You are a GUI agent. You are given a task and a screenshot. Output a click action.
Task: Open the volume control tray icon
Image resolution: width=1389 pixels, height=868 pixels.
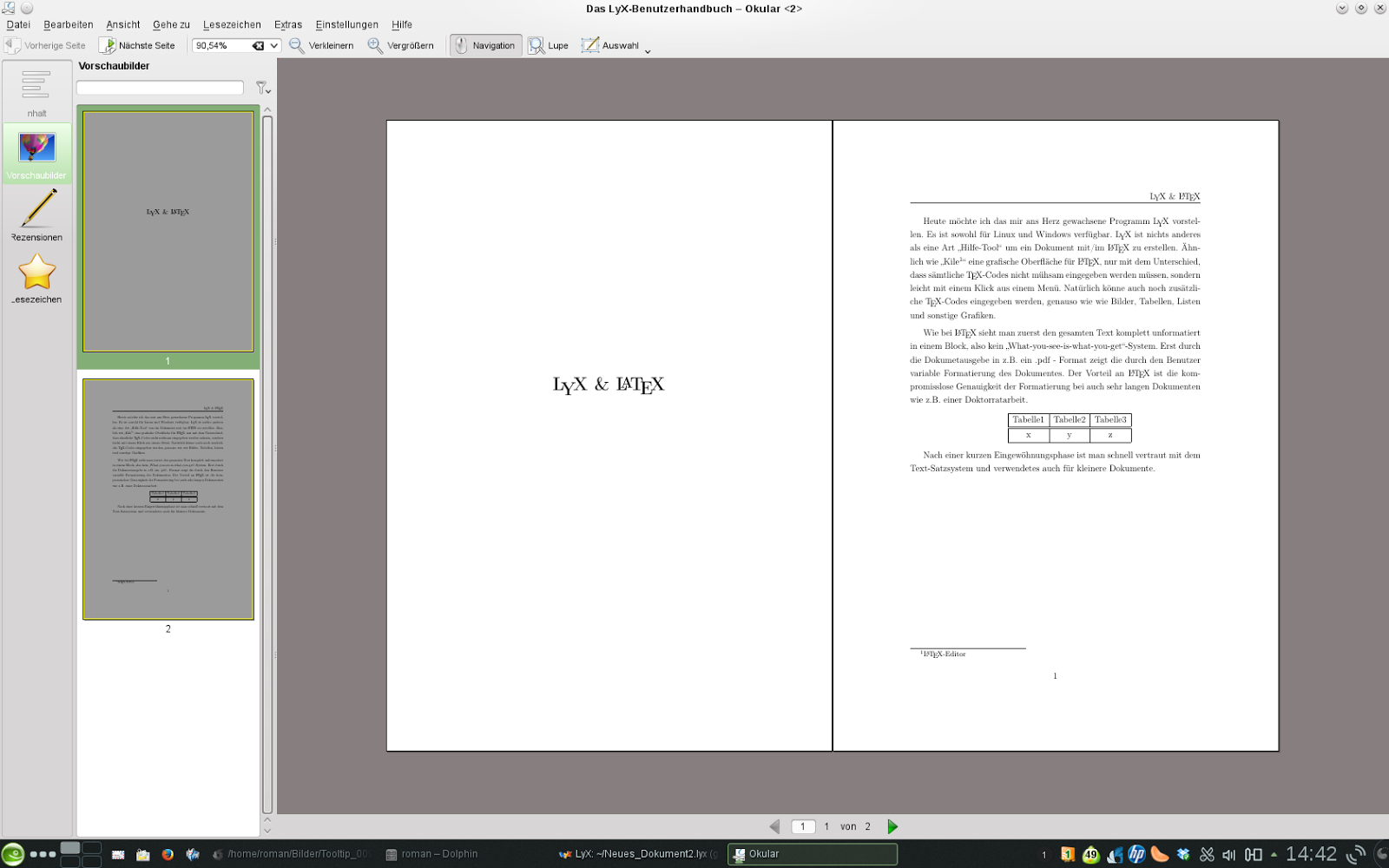[1229, 854]
